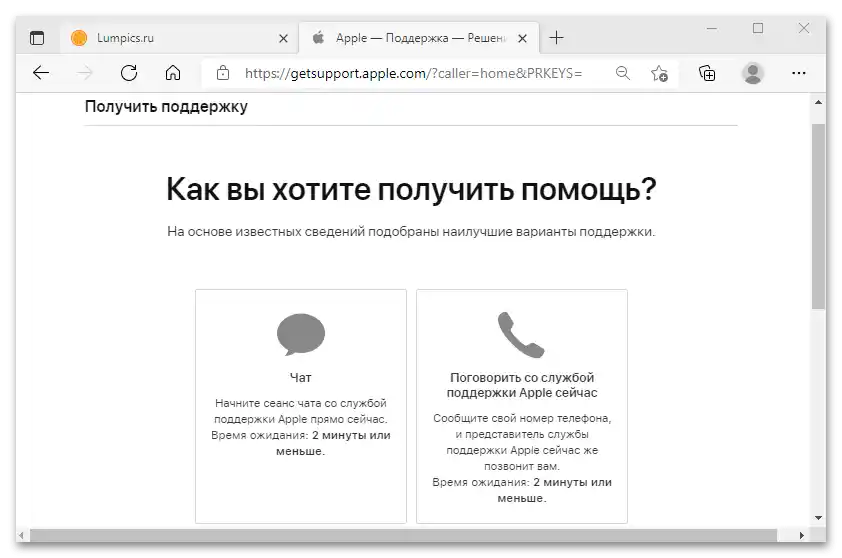Click the scroll down arrow

(x=818, y=518)
